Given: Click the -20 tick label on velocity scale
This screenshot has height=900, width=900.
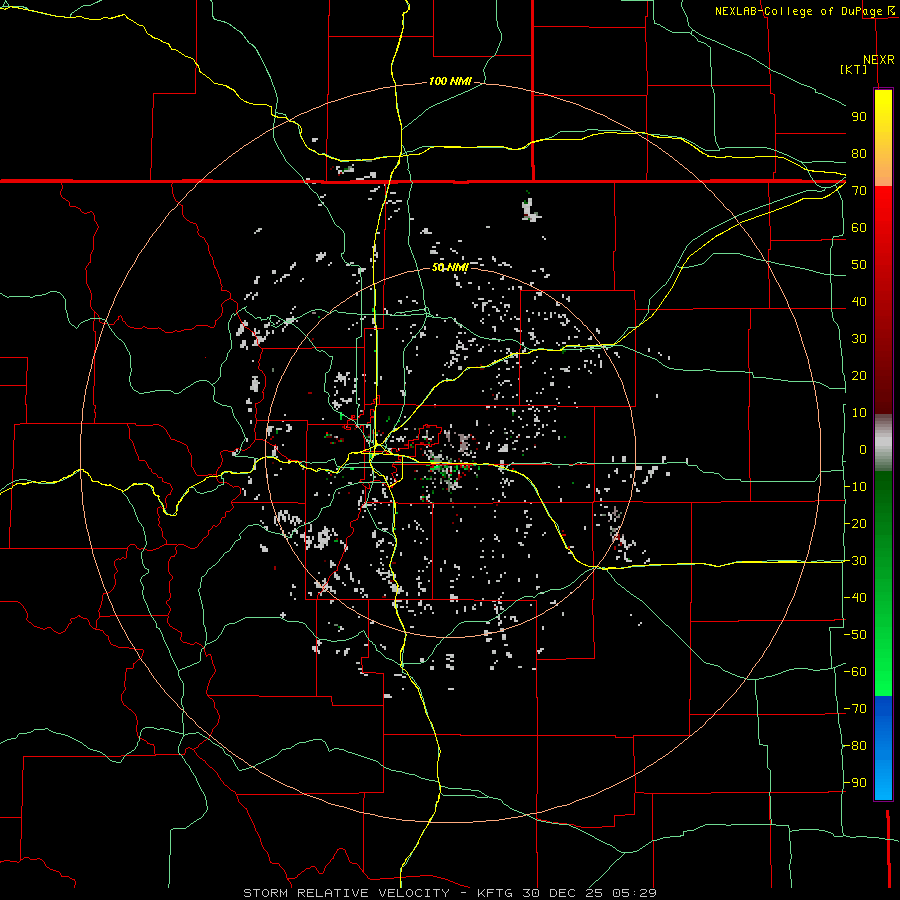Looking at the screenshot, I should pos(855,524).
